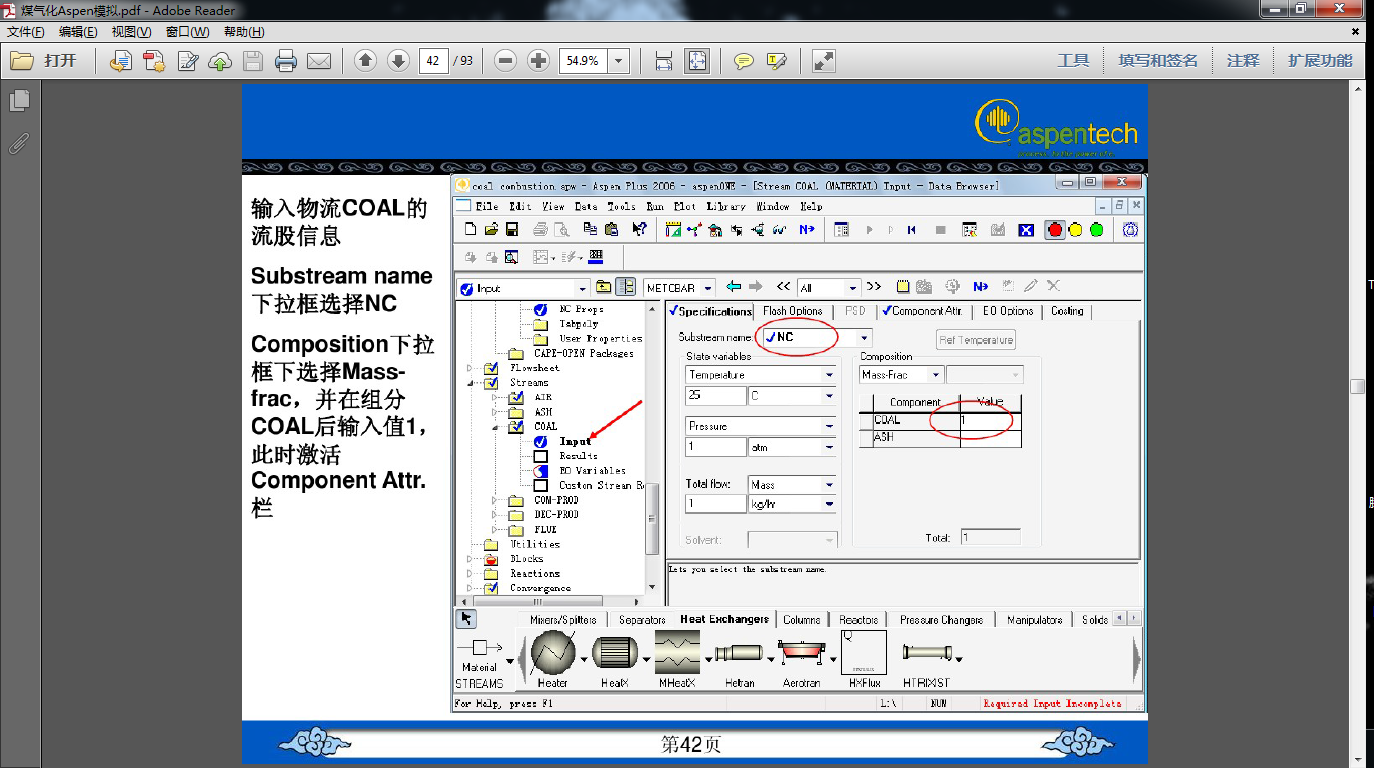
Task: Click the COAL mass fraction value cell
Action: (x=990, y=421)
